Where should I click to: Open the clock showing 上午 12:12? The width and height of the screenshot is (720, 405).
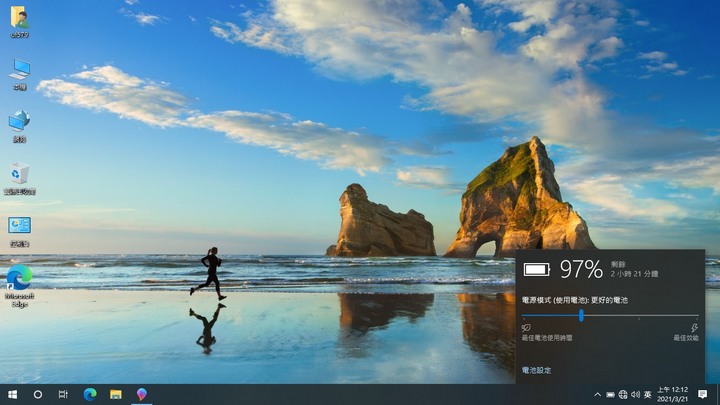[x=673, y=394]
